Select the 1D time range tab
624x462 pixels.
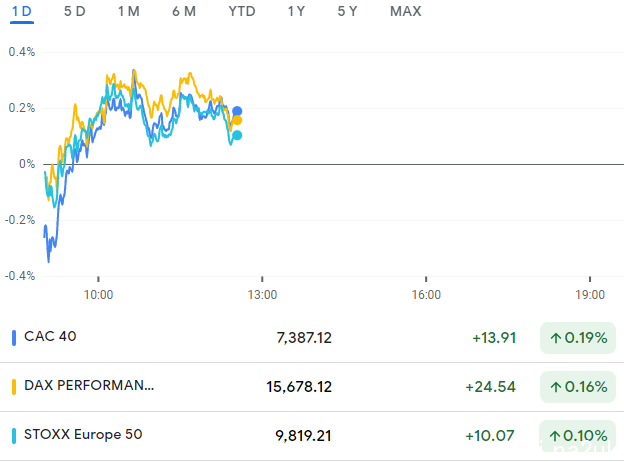click(21, 12)
